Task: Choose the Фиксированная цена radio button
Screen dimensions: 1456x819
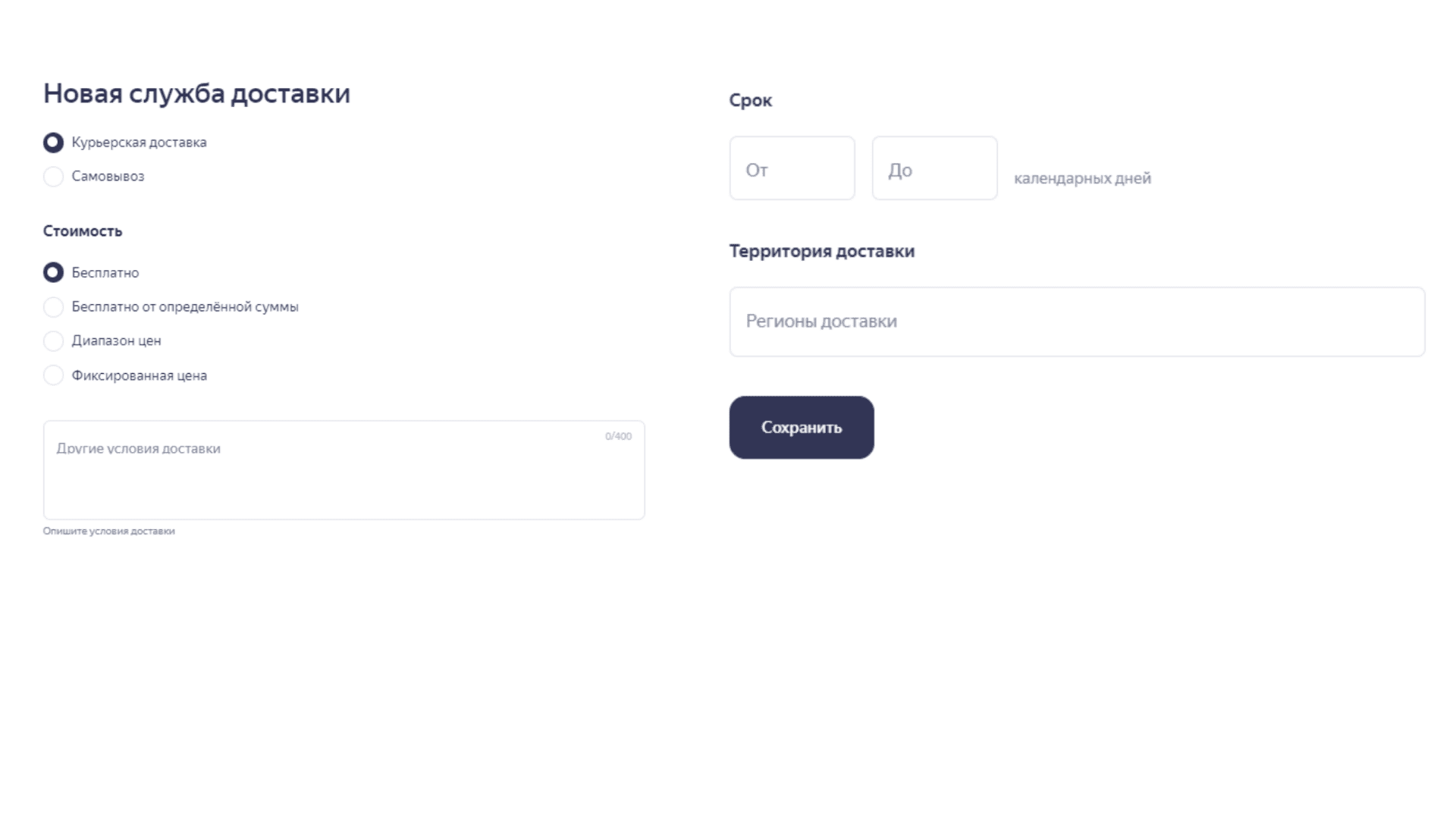Action: (53, 375)
